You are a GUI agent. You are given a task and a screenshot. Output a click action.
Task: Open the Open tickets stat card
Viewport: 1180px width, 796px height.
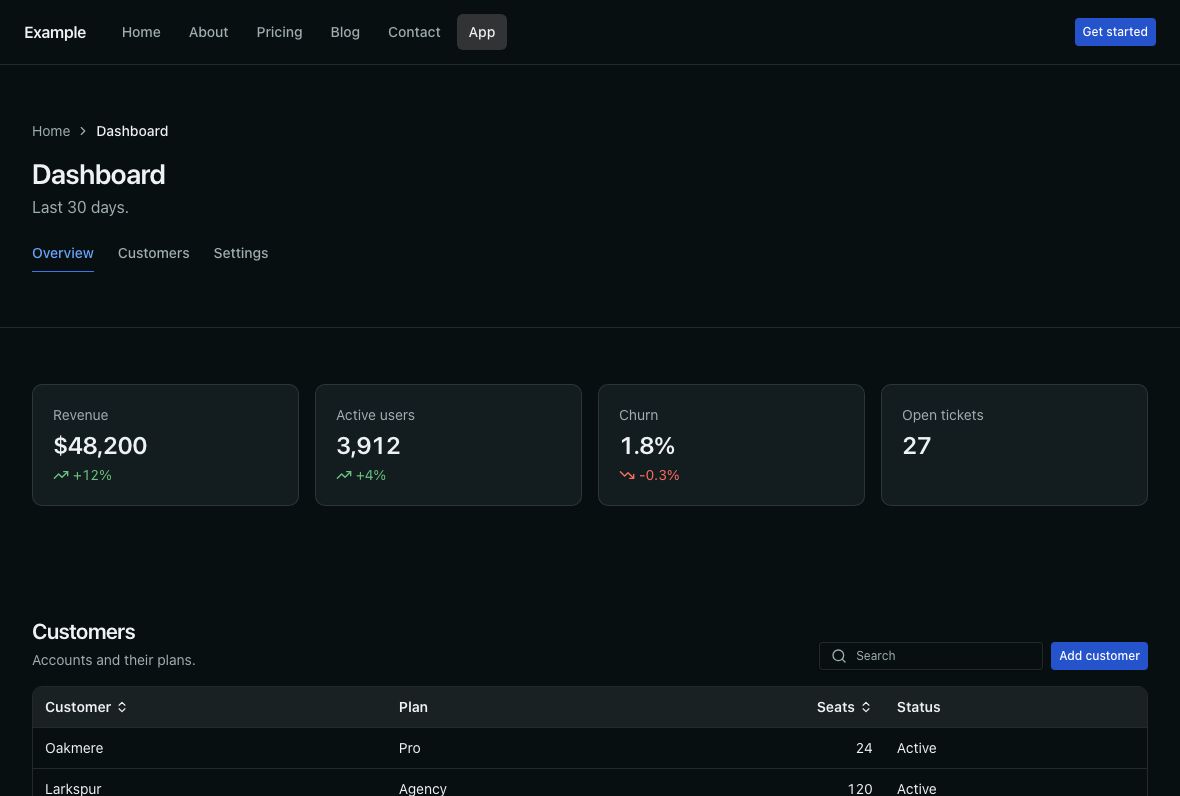pos(1014,445)
